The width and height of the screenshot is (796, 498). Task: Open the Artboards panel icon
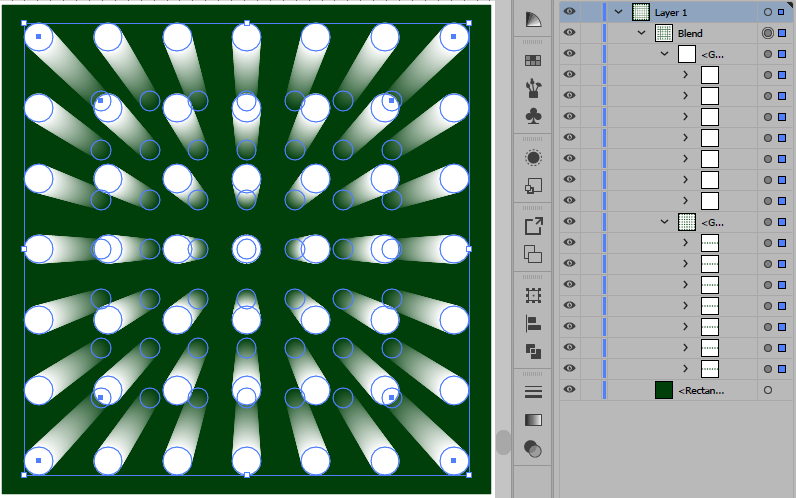[x=533, y=254]
